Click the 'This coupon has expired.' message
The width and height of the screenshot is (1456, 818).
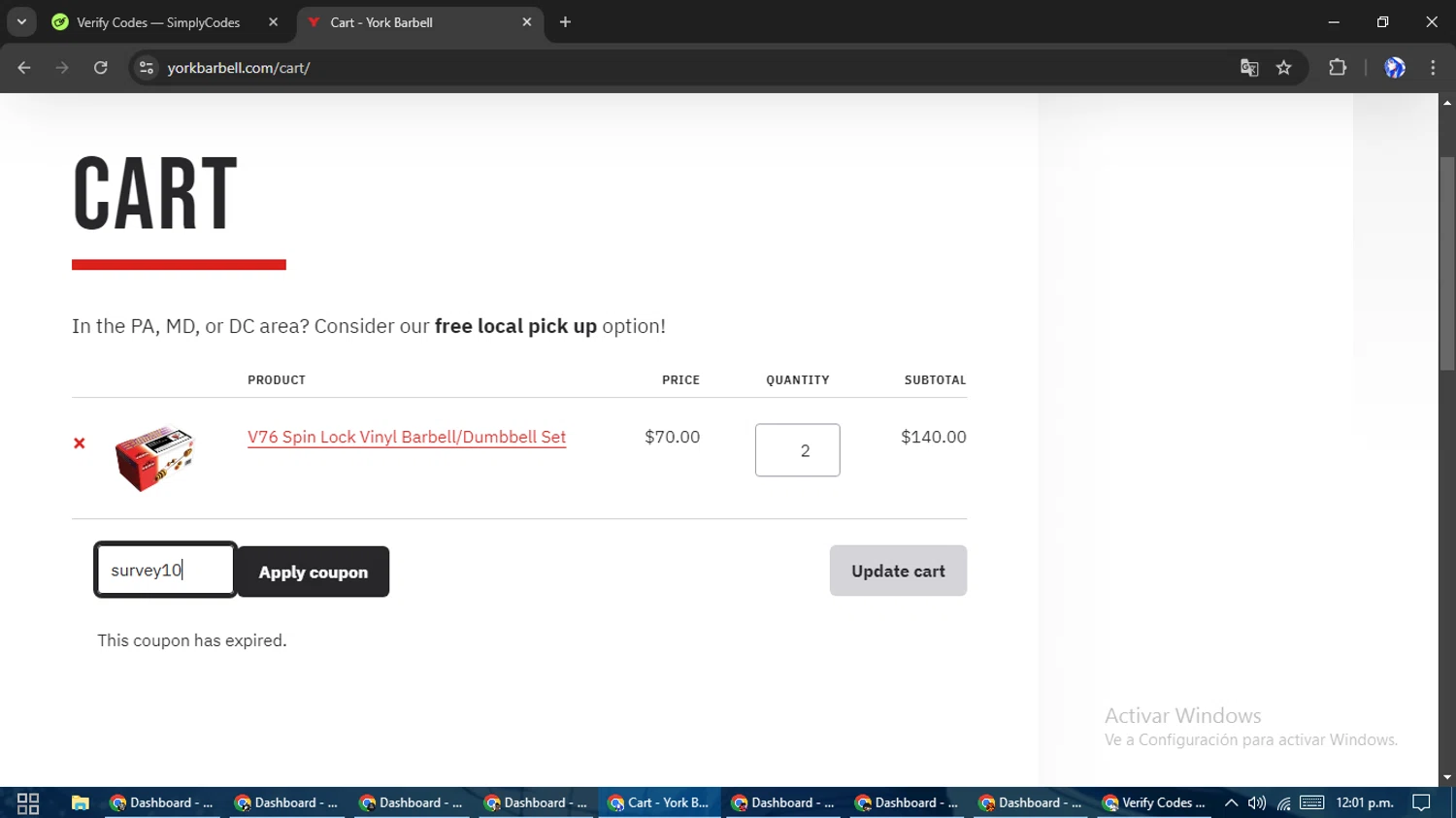point(192,640)
